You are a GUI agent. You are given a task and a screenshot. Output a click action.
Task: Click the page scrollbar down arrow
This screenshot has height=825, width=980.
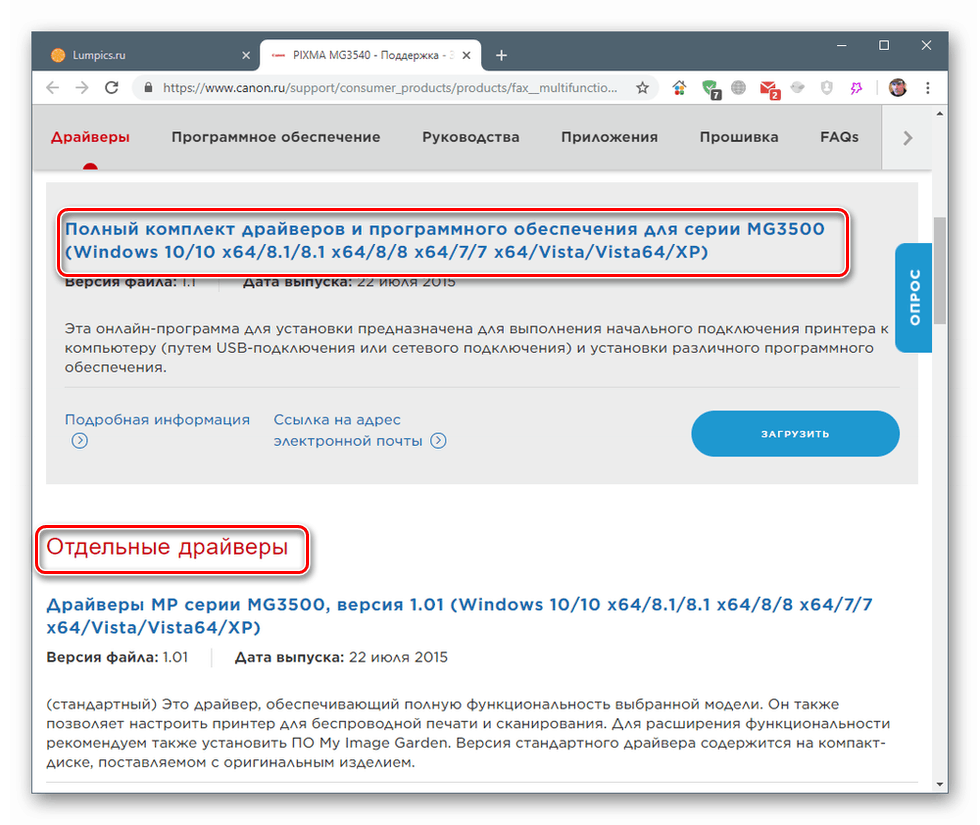pos(939,784)
